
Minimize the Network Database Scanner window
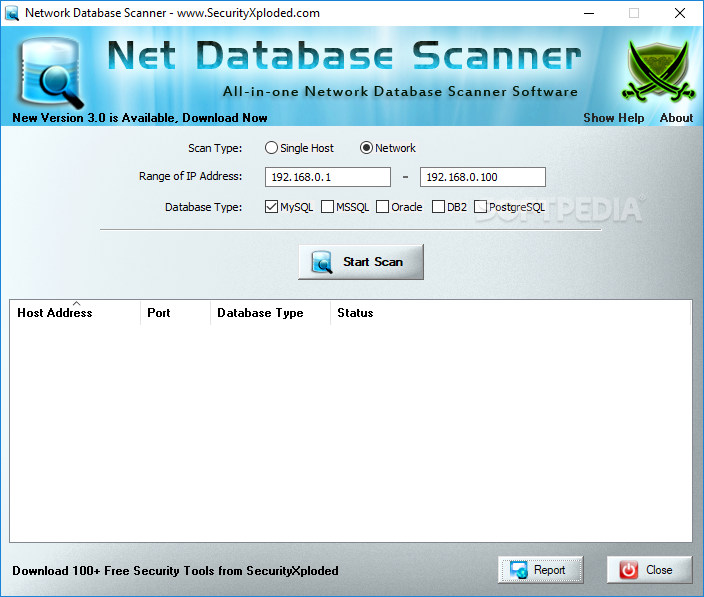click(589, 13)
